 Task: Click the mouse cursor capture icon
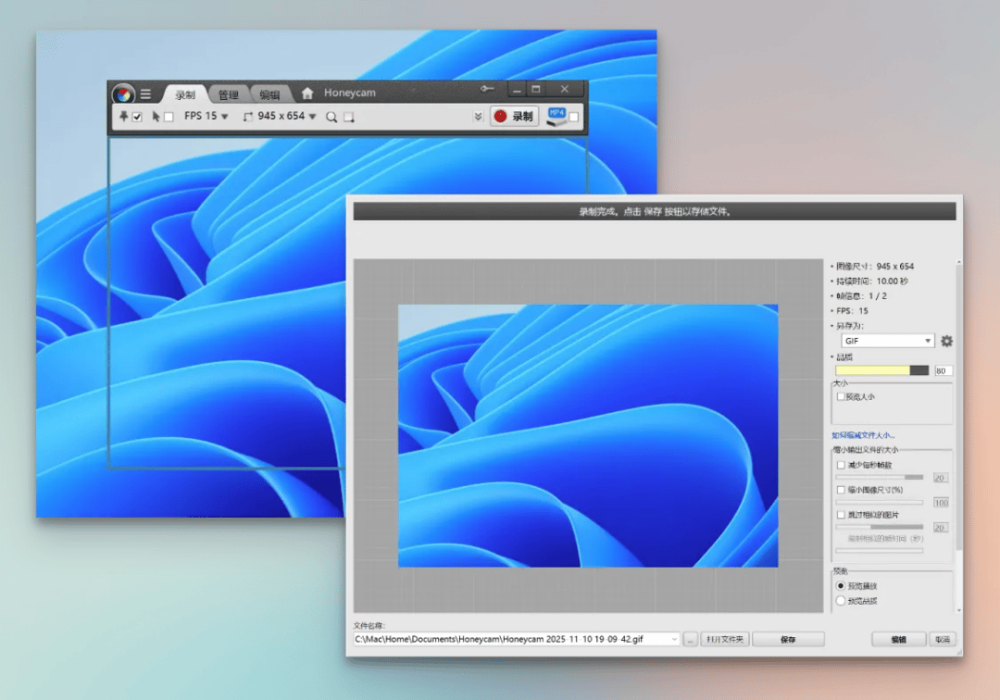point(156,116)
